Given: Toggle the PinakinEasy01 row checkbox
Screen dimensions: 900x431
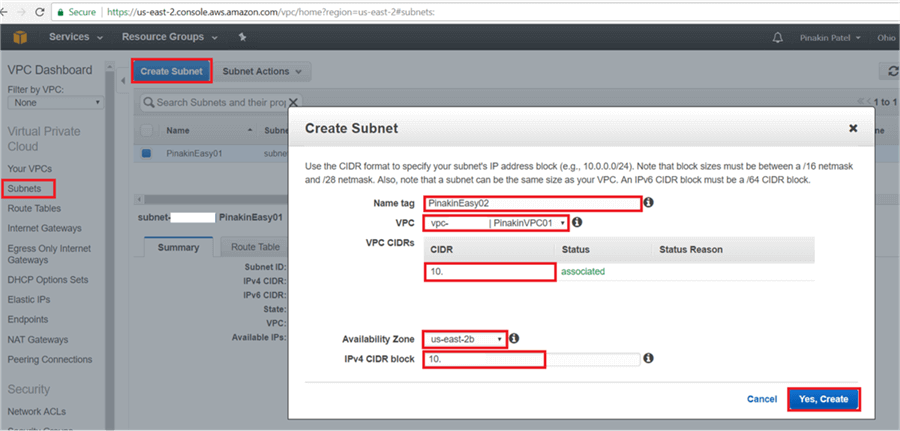Looking at the screenshot, I should 146,153.
